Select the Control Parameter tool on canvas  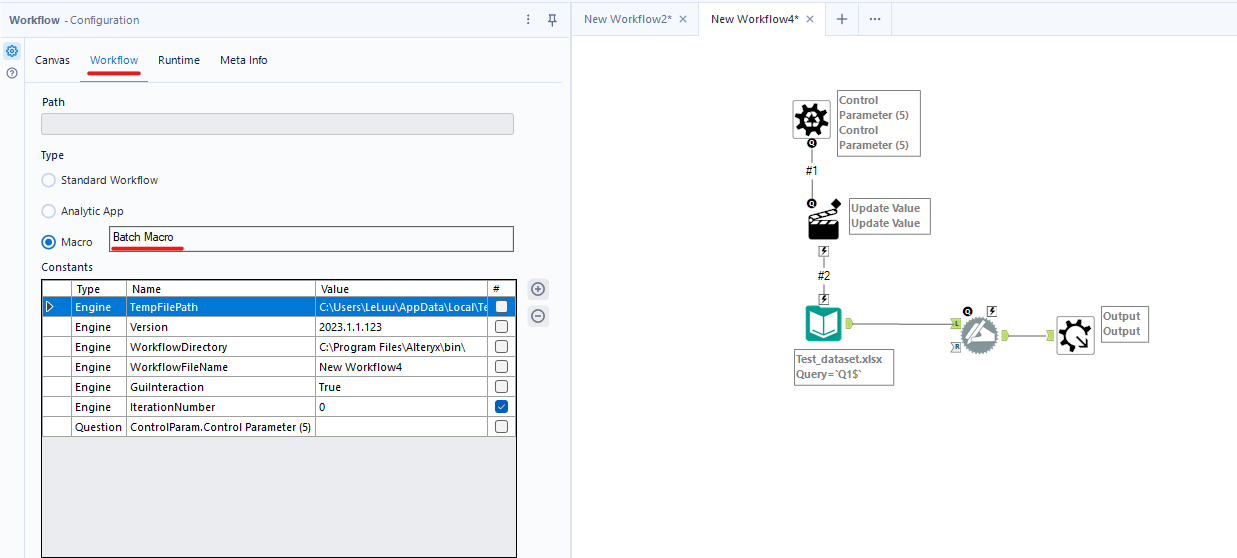812,120
